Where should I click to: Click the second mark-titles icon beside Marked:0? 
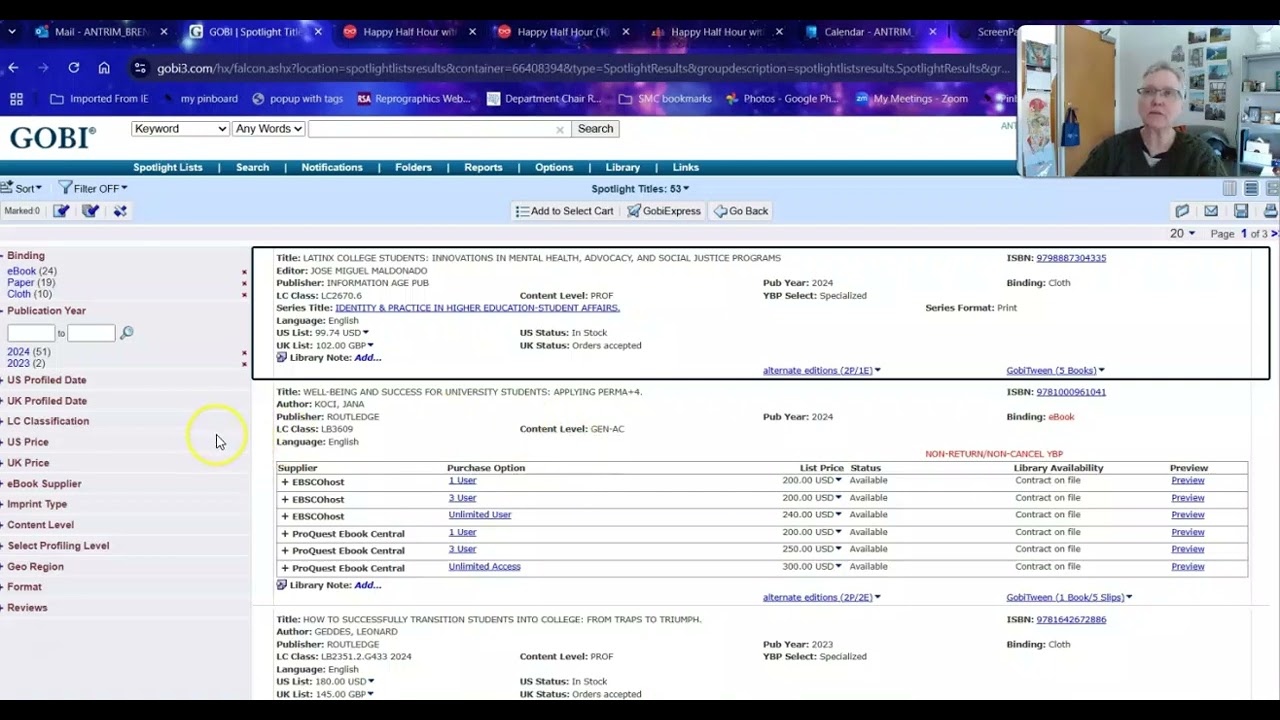tap(90, 211)
